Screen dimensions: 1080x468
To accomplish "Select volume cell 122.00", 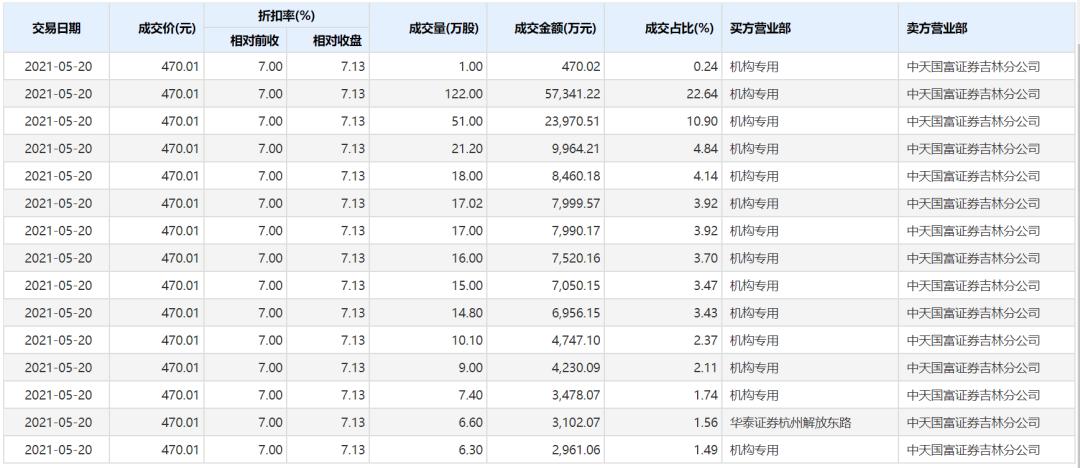I will click(464, 94).
